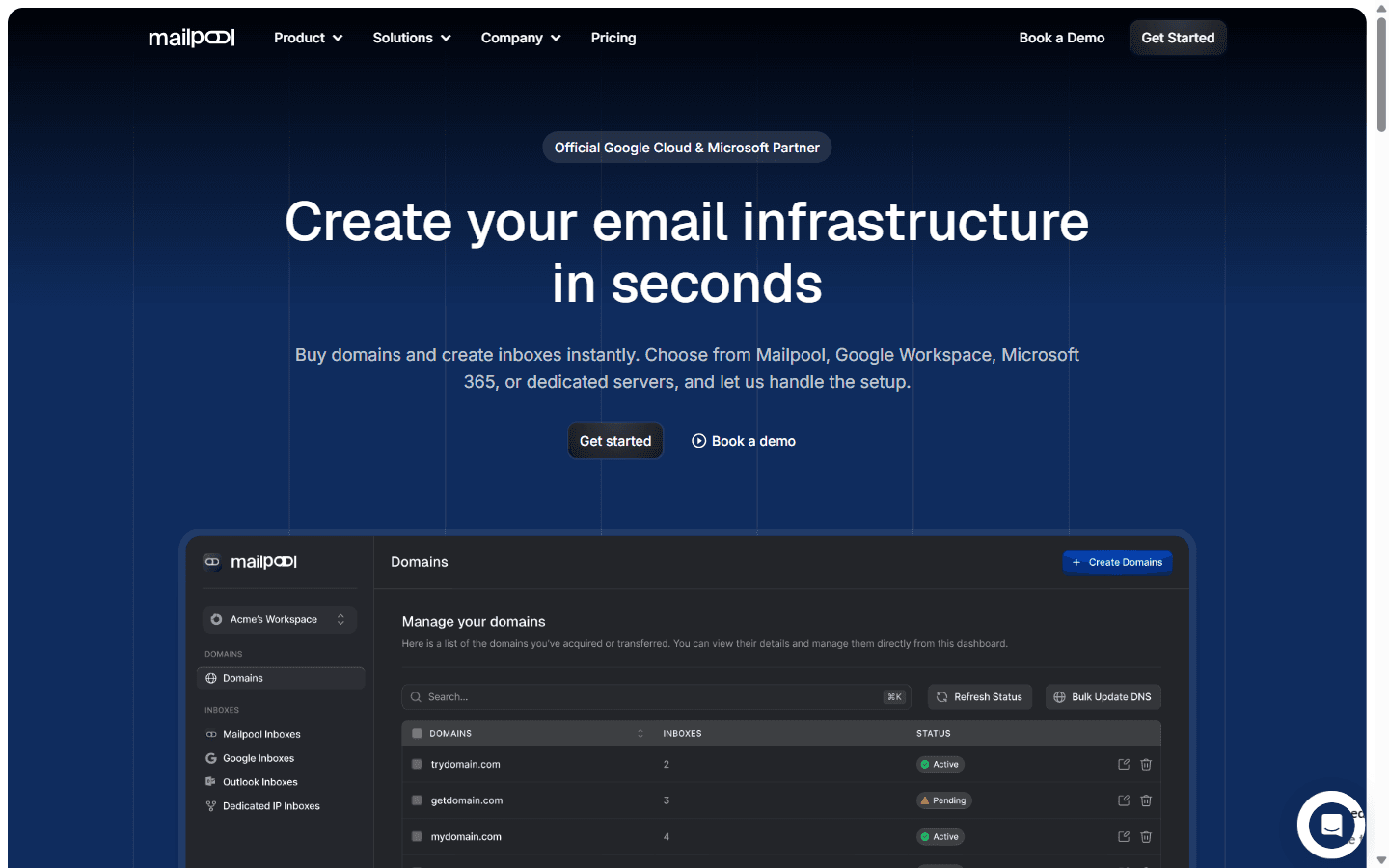Viewport: 1389px width, 868px height.
Task: Click the scrollbar down arrow
Action: point(1381,859)
